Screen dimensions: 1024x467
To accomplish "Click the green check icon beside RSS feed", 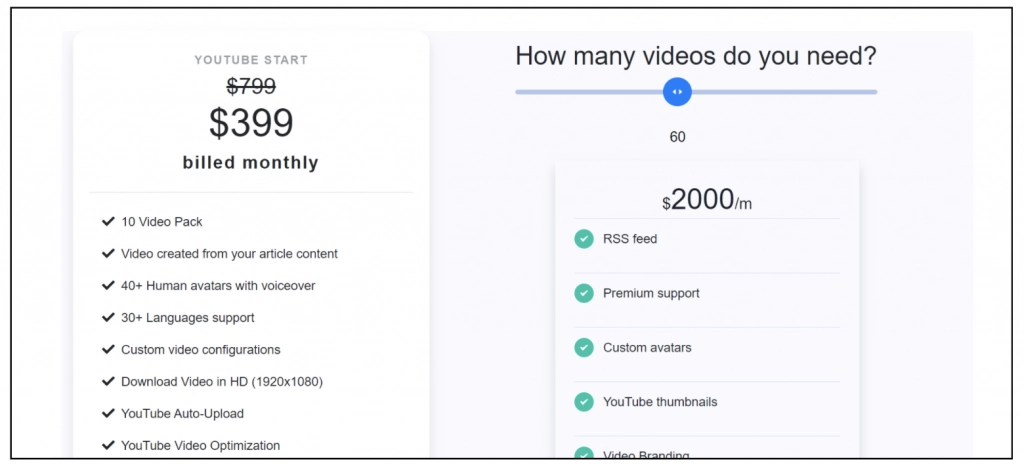I will tap(584, 239).
